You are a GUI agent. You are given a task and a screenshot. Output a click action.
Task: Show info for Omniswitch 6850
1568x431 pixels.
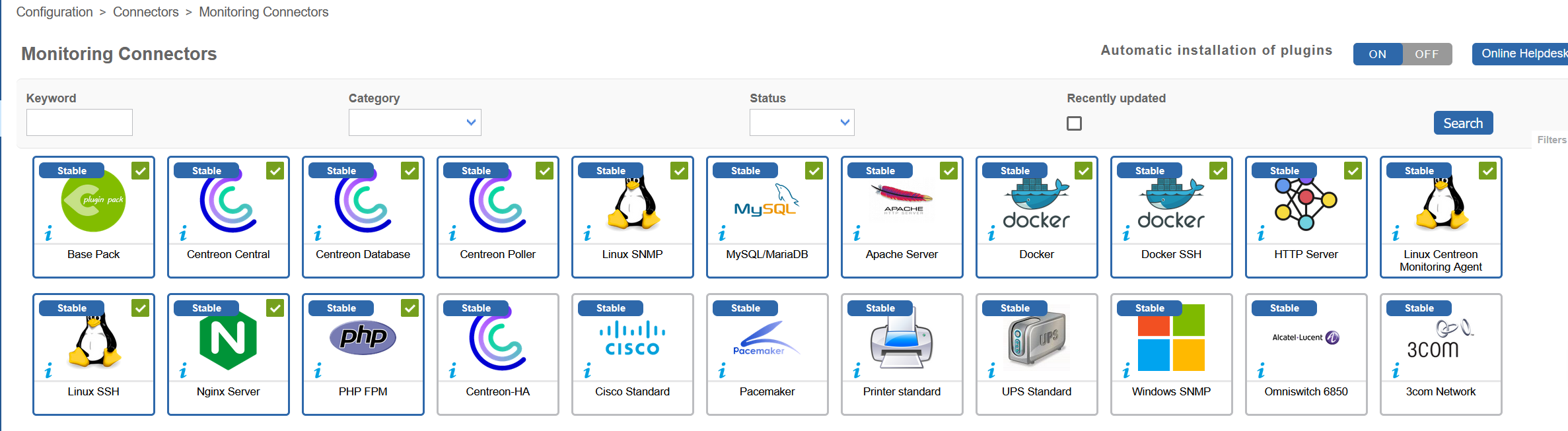1261,371
